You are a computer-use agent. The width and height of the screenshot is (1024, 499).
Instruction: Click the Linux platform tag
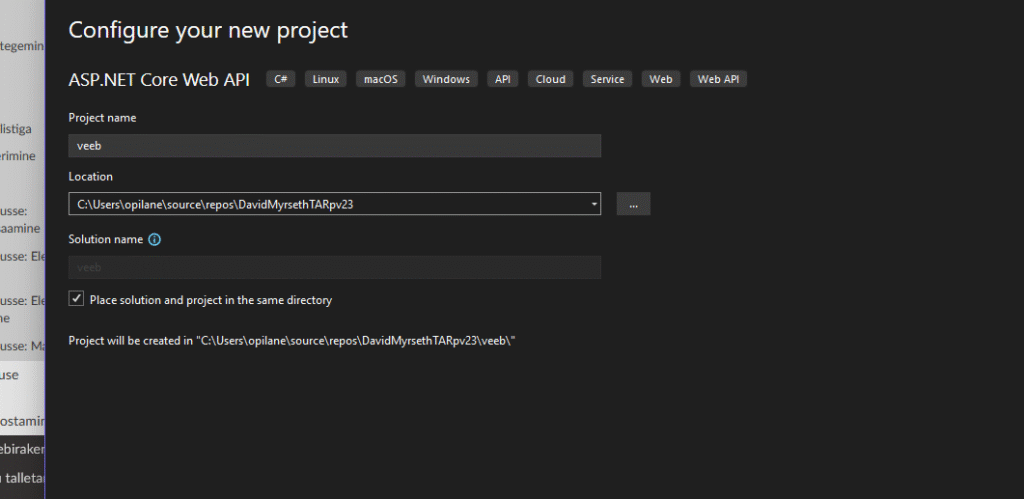[x=325, y=80]
